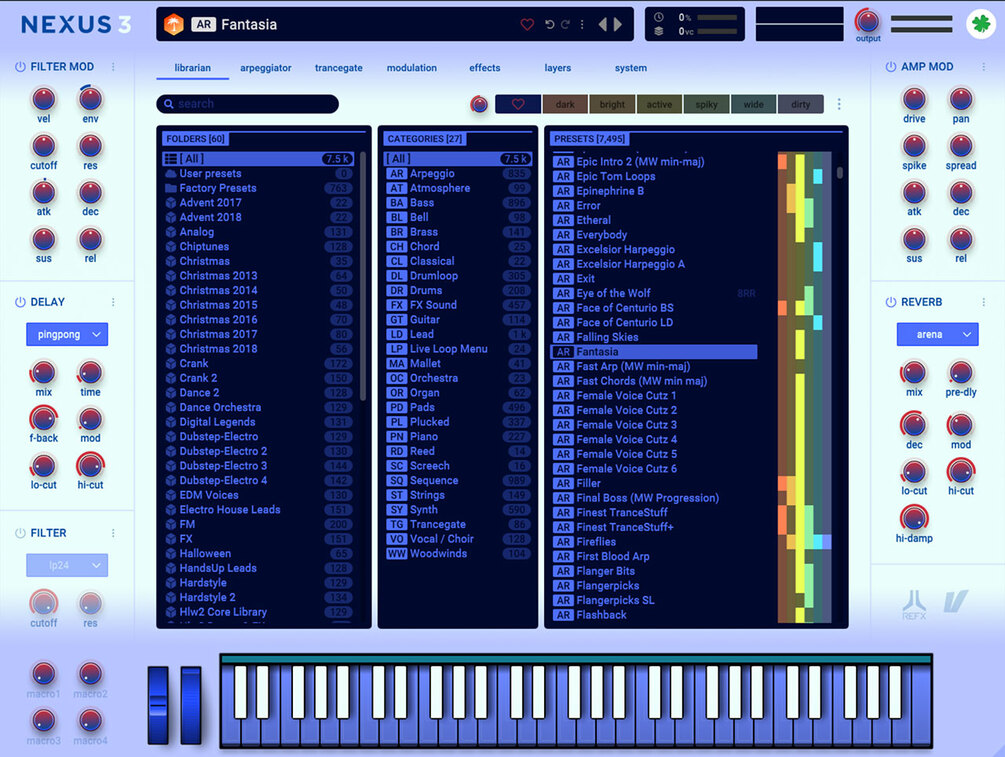Select the Flashback preset
Viewport: 1005px width, 757px height.
[x=654, y=615]
